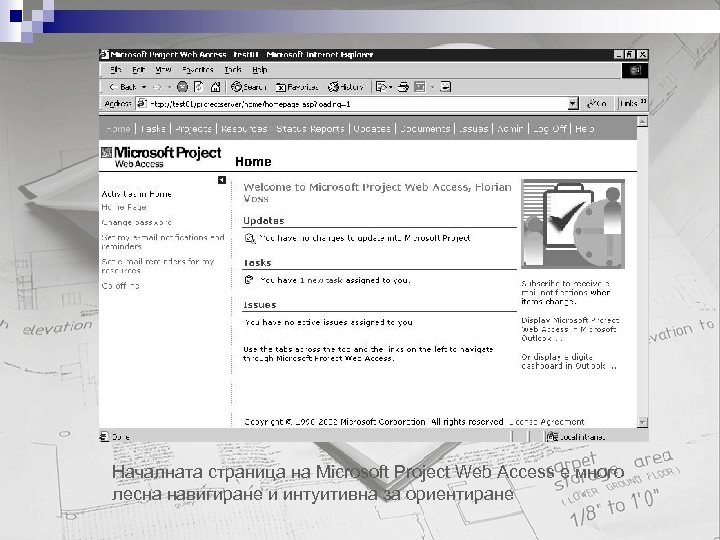Click the Discuss toolbar icon
The height and width of the screenshot is (540, 720).
point(445,87)
